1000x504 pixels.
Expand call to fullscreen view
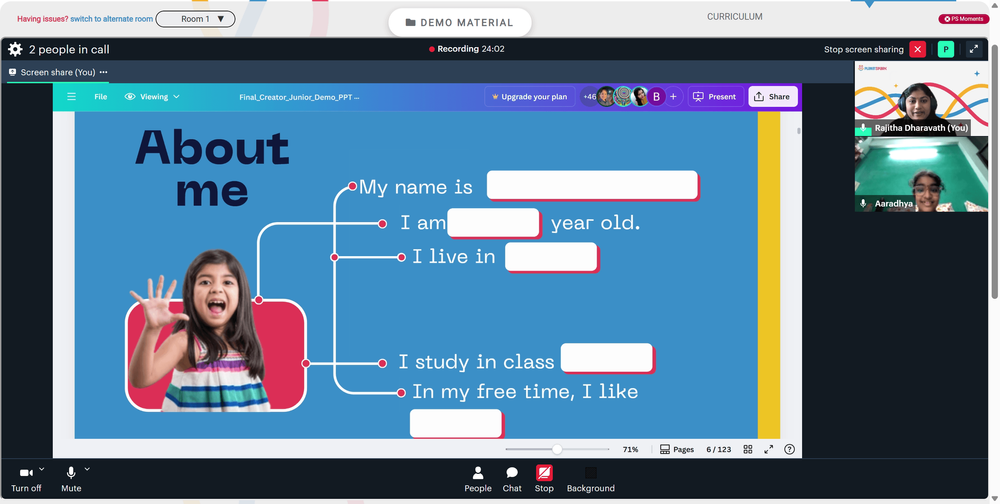point(974,49)
